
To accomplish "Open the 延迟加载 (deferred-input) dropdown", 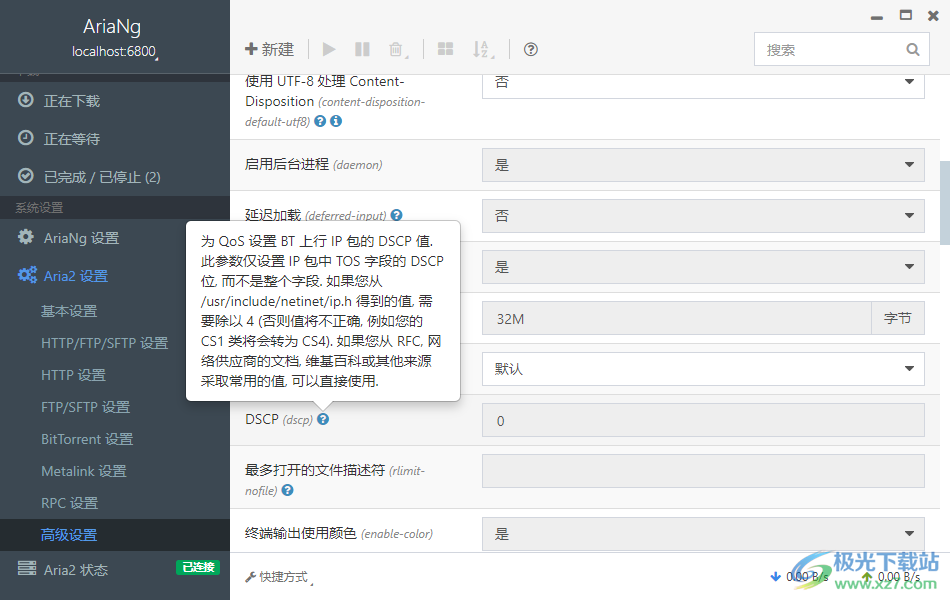I will (703, 216).
